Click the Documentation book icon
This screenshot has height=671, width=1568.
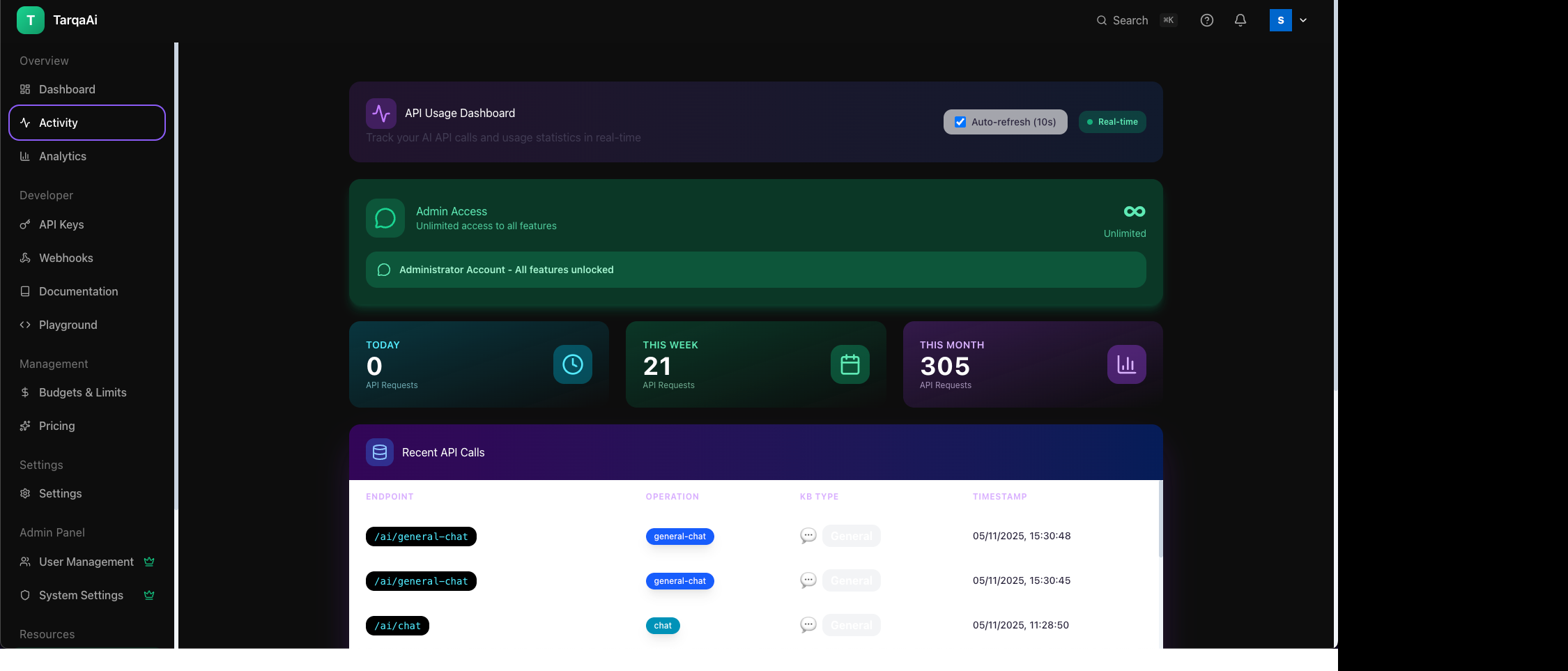[x=25, y=291]
